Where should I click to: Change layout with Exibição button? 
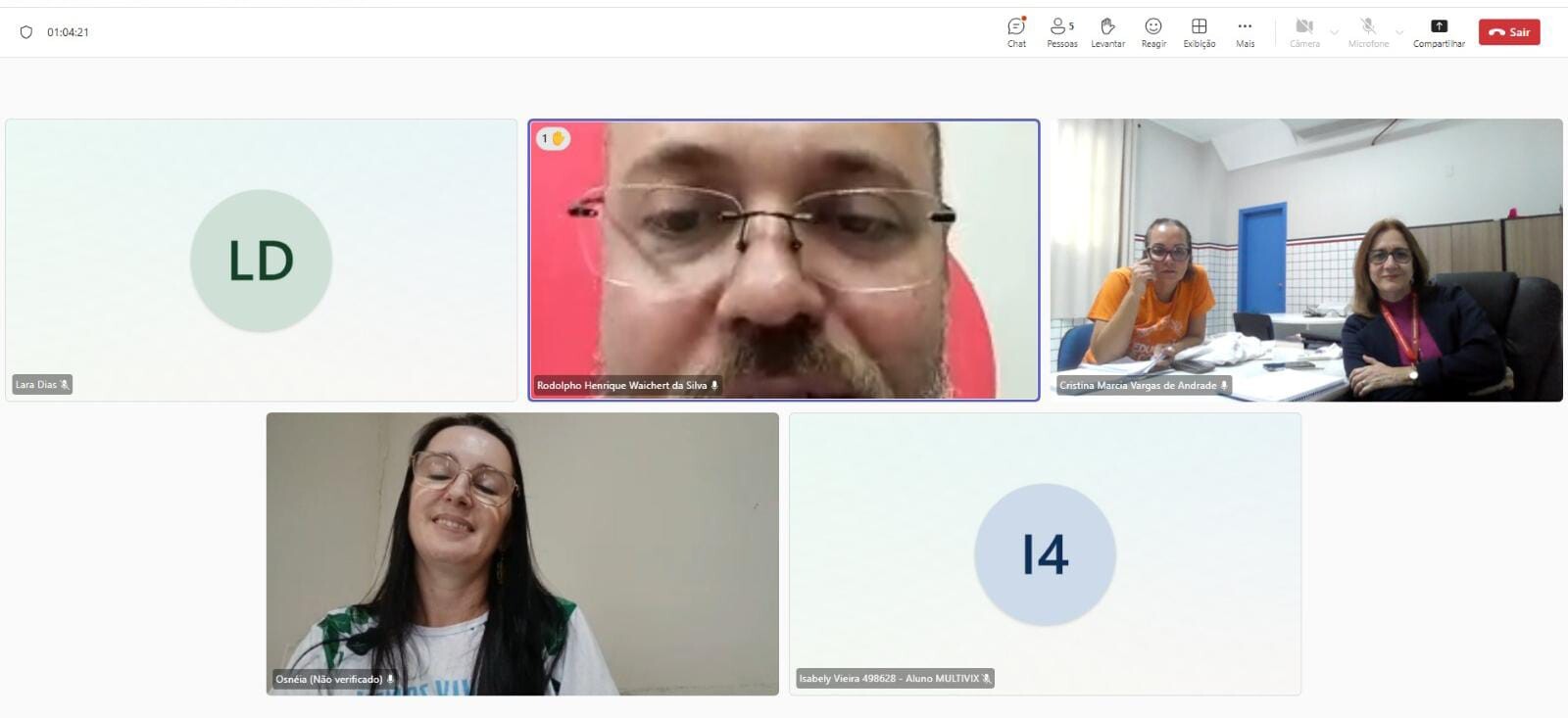1199,32
